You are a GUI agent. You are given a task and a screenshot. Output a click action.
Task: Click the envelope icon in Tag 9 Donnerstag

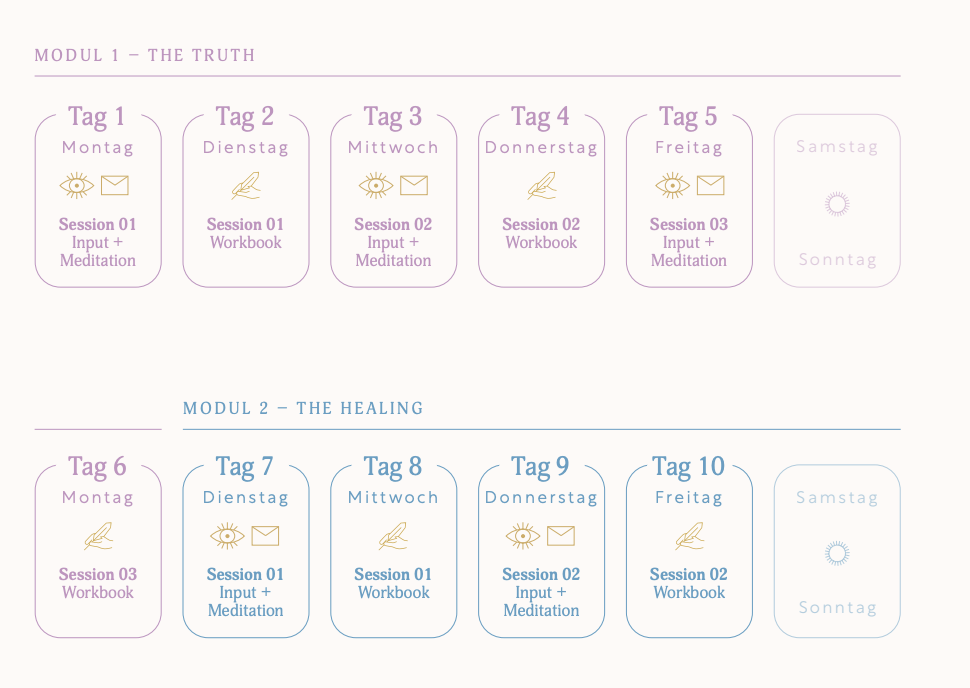coord(560,536)
